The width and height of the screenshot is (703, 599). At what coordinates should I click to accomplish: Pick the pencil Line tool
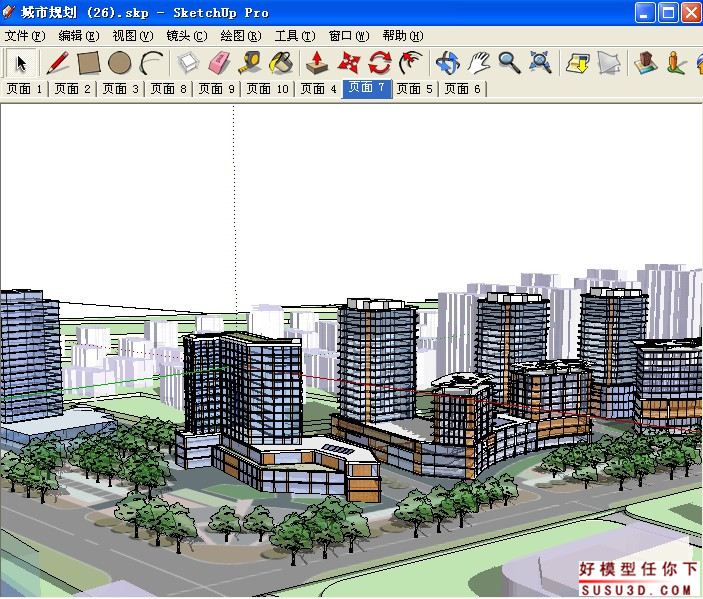[58, 63]
